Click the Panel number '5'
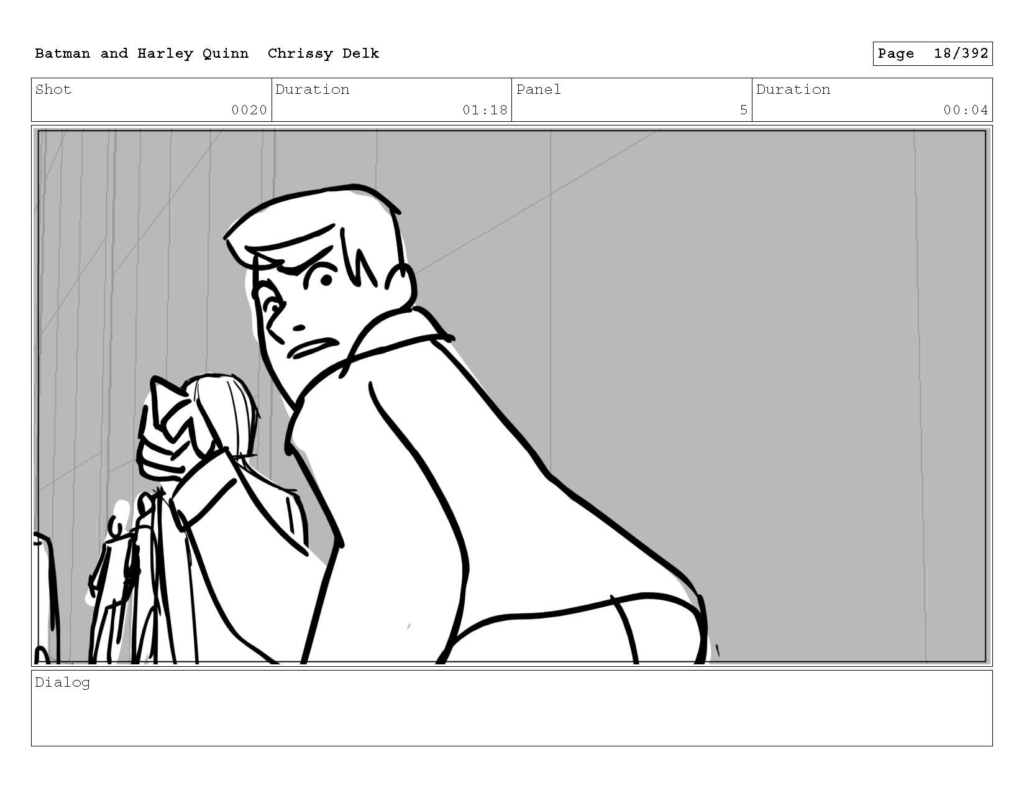The height and width of the screenshot is (793, 1024). pyautogui.click(x=743, y=110)
